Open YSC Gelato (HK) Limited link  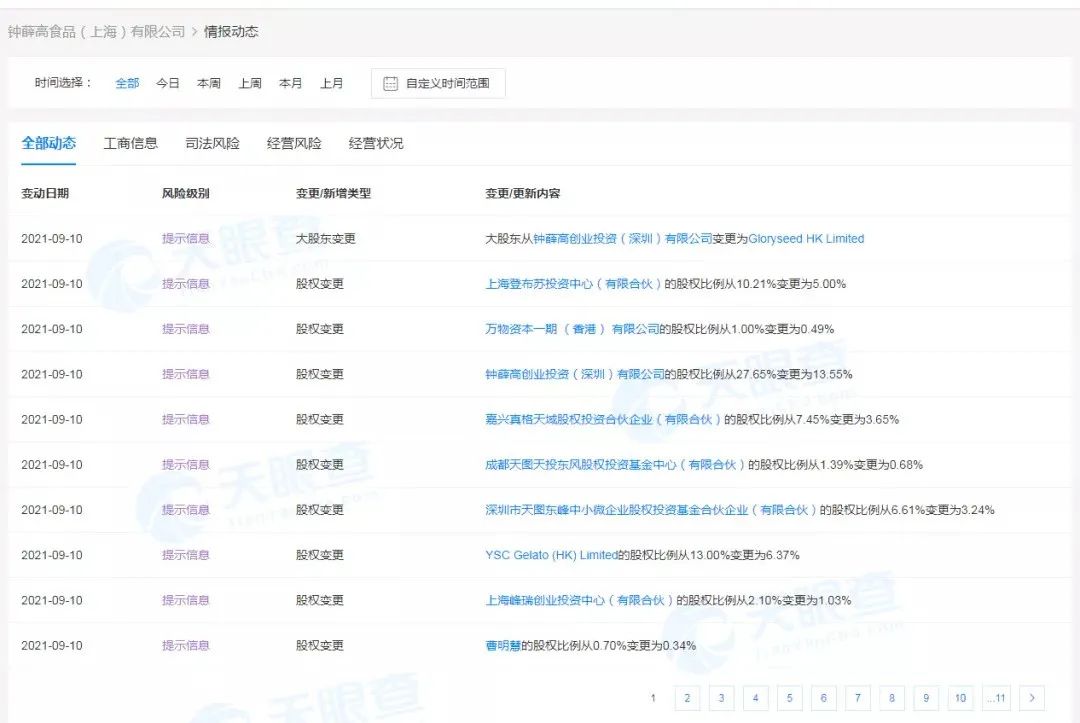point(551,555)
